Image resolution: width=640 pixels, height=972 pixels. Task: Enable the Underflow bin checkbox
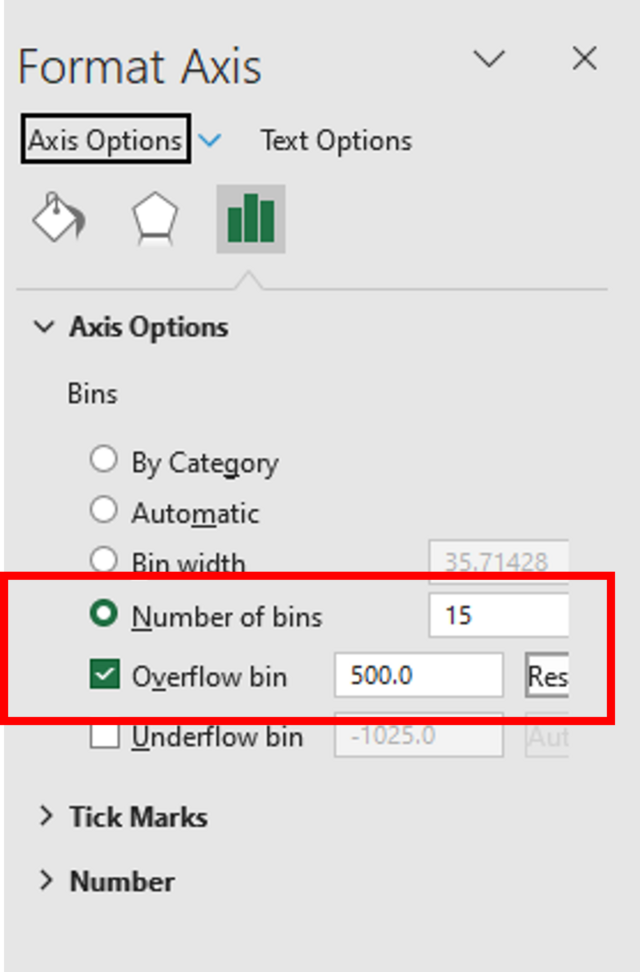pos(104,737)
